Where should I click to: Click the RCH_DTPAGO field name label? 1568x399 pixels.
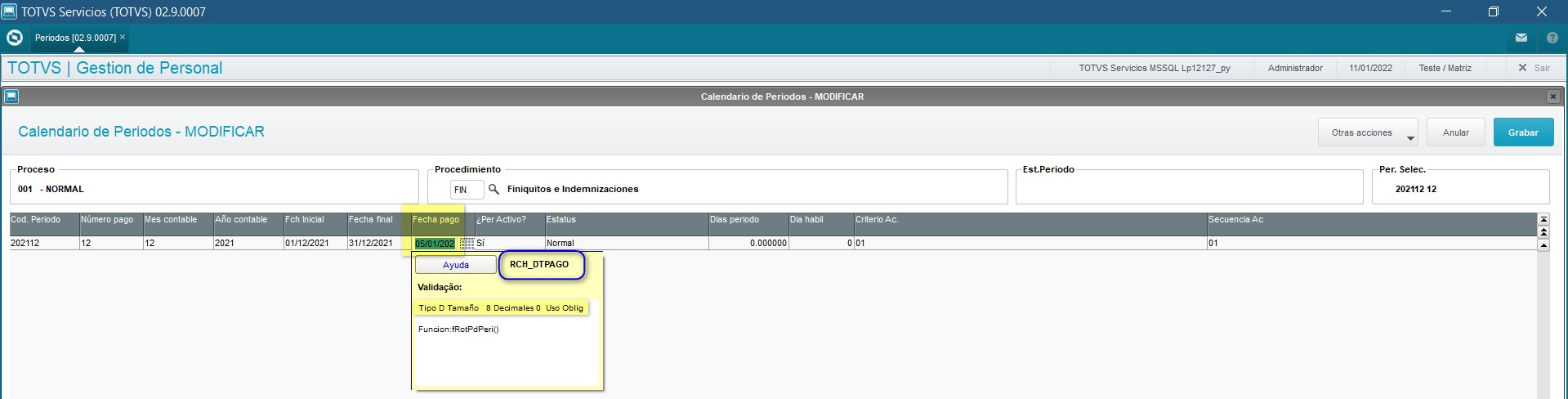pos(539,265)
